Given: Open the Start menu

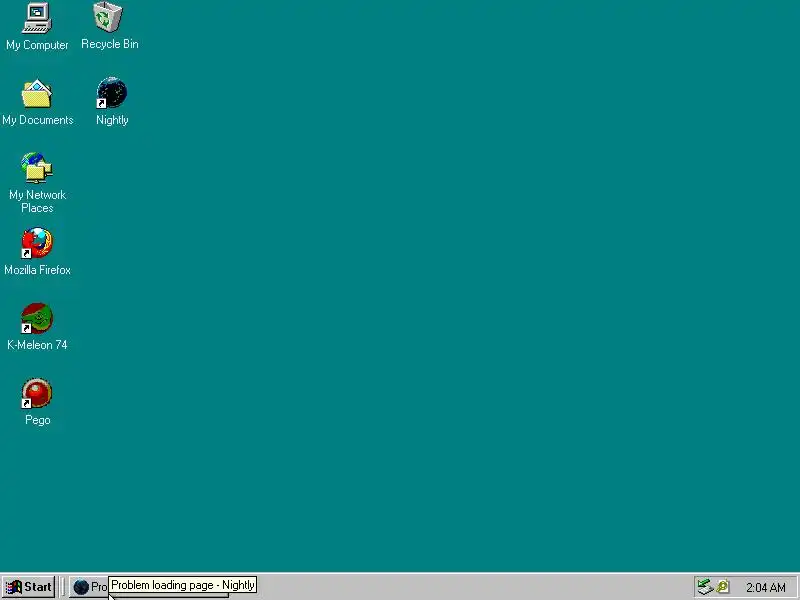Looking at the screenshot, I should click(x=29, y=587).
